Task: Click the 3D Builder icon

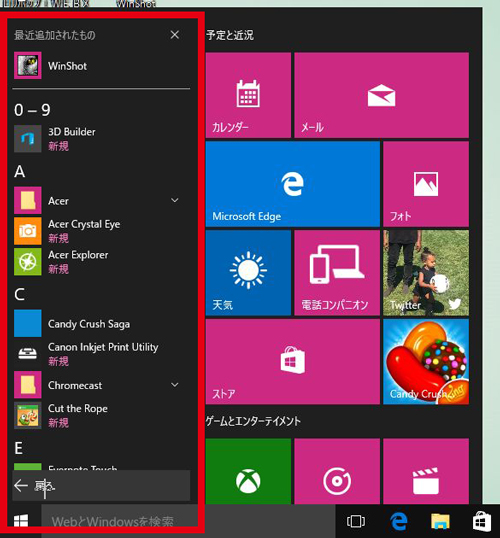Action: coord(28,139)
